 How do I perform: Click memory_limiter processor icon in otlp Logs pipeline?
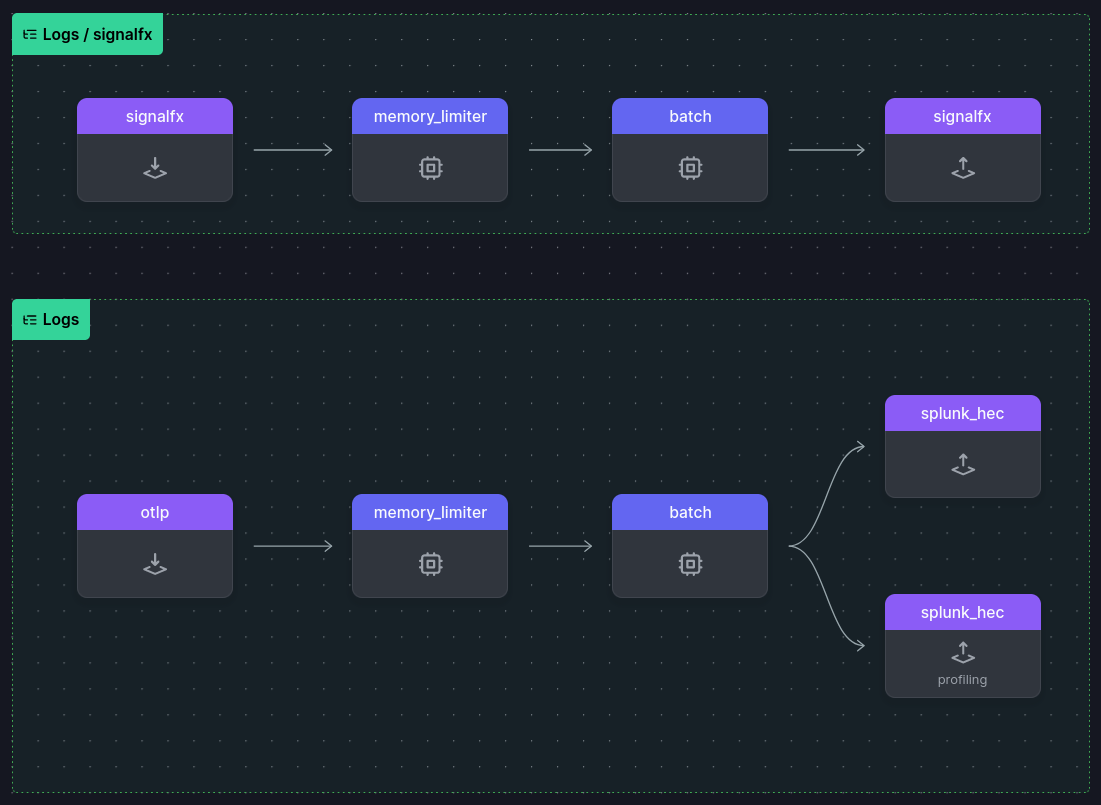(430, 564)
